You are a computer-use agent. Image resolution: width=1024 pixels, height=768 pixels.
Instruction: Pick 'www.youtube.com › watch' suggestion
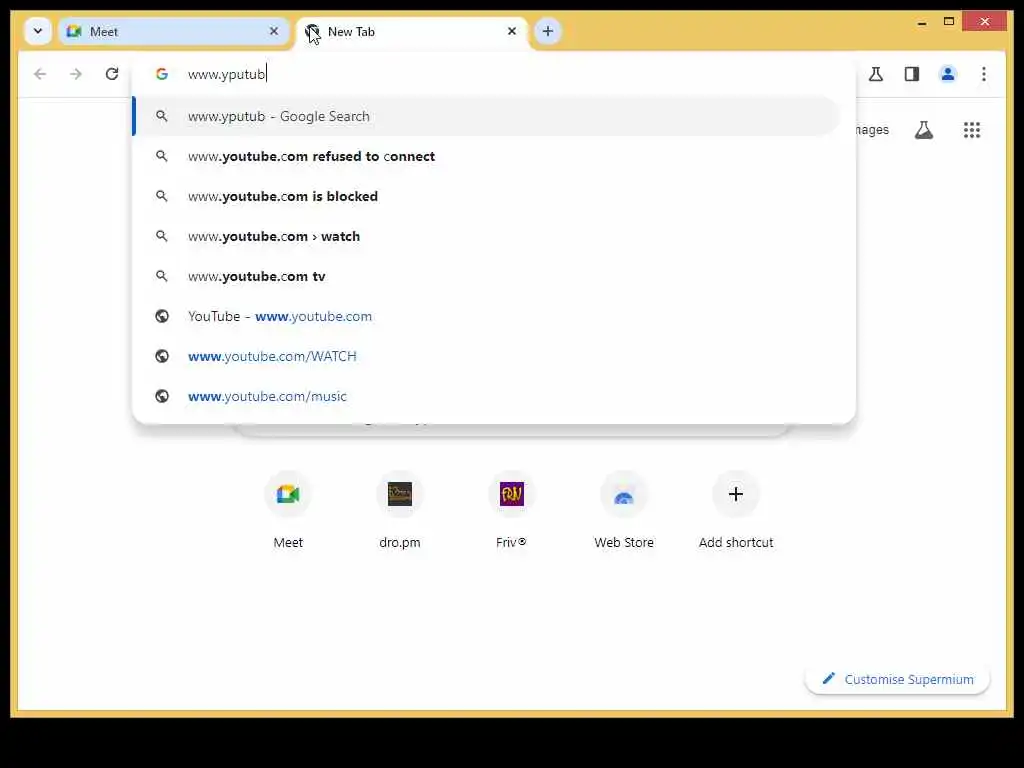click(x=487, y=236)
